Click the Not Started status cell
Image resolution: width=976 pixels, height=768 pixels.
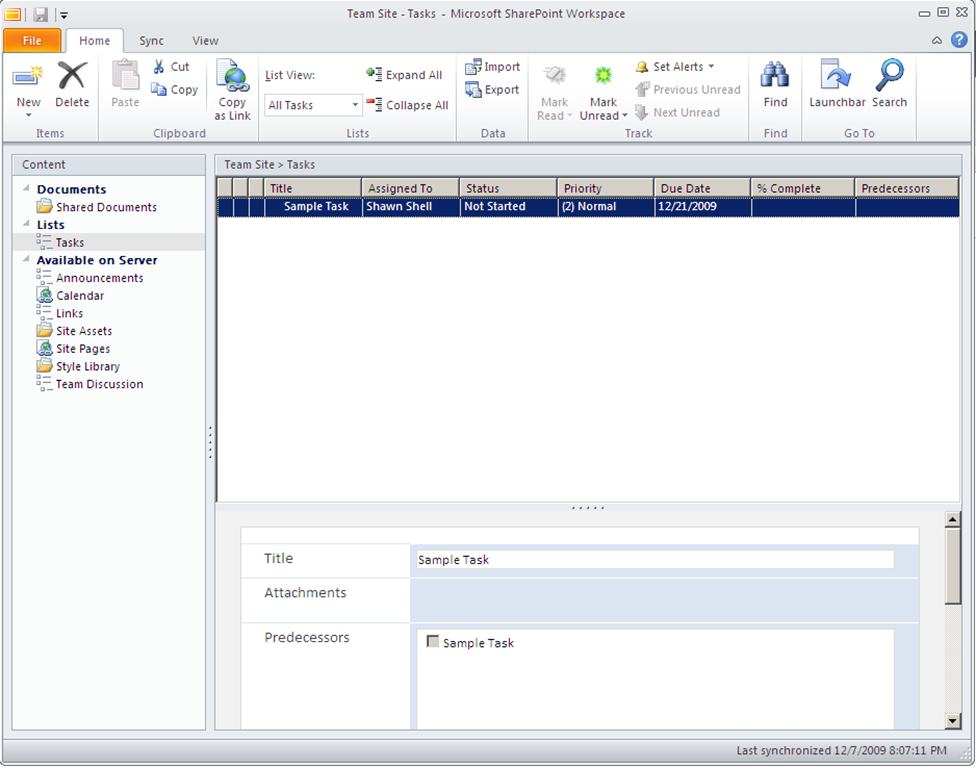click(509, 207)
